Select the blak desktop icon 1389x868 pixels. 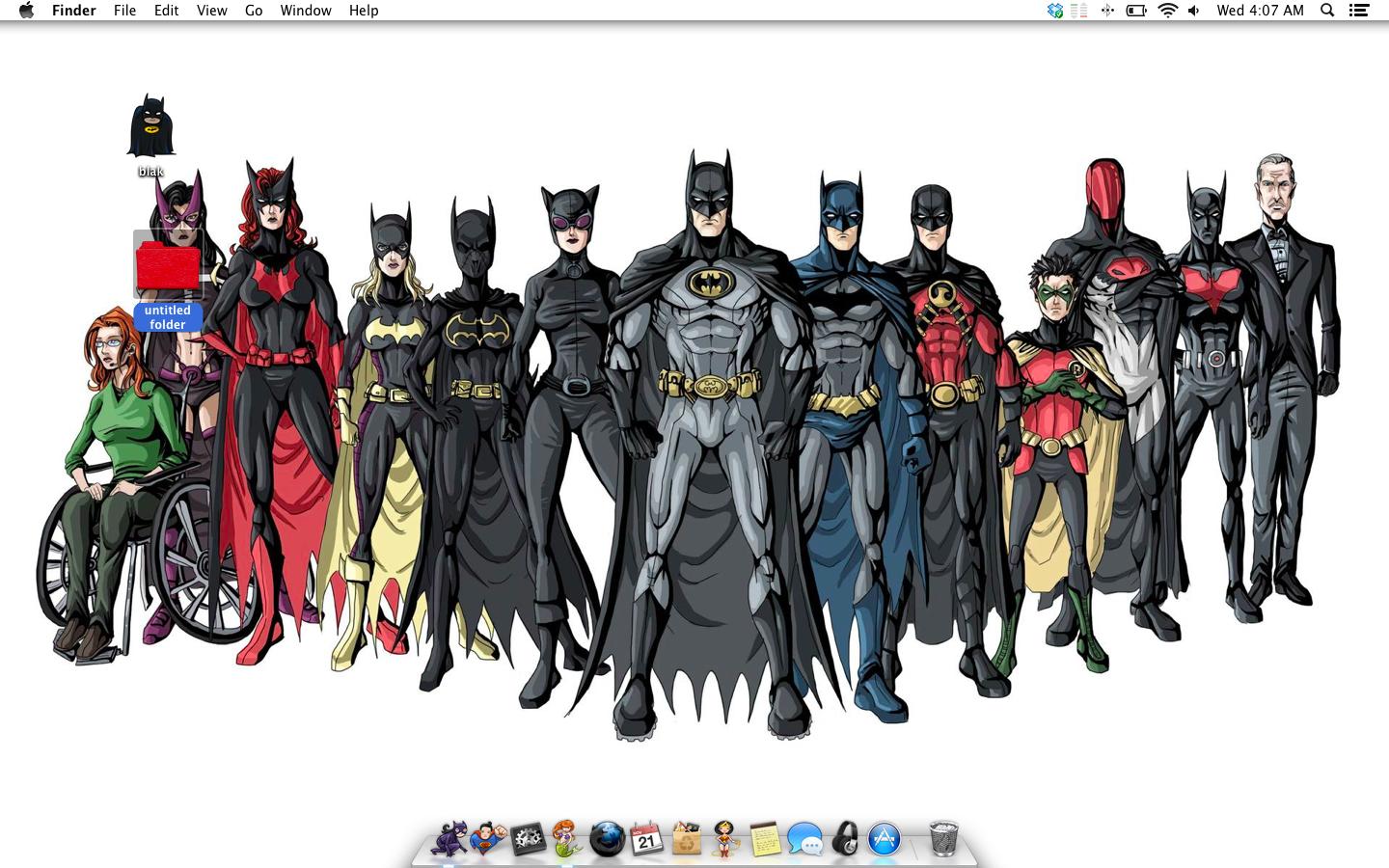click(x=151, y=125)
